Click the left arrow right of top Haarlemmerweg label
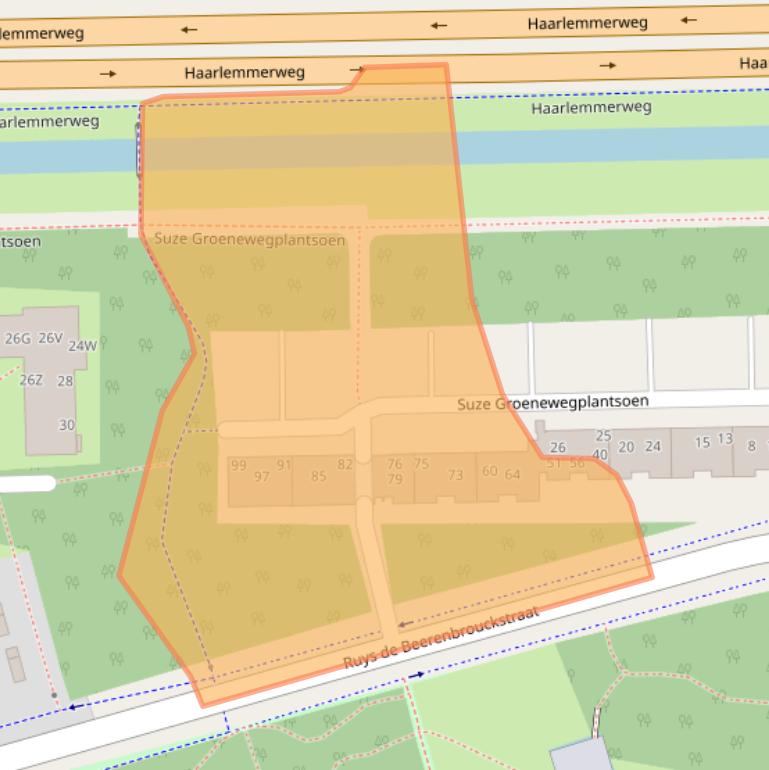This screenshot has width=769, height=770. click(x=687, y=19)
